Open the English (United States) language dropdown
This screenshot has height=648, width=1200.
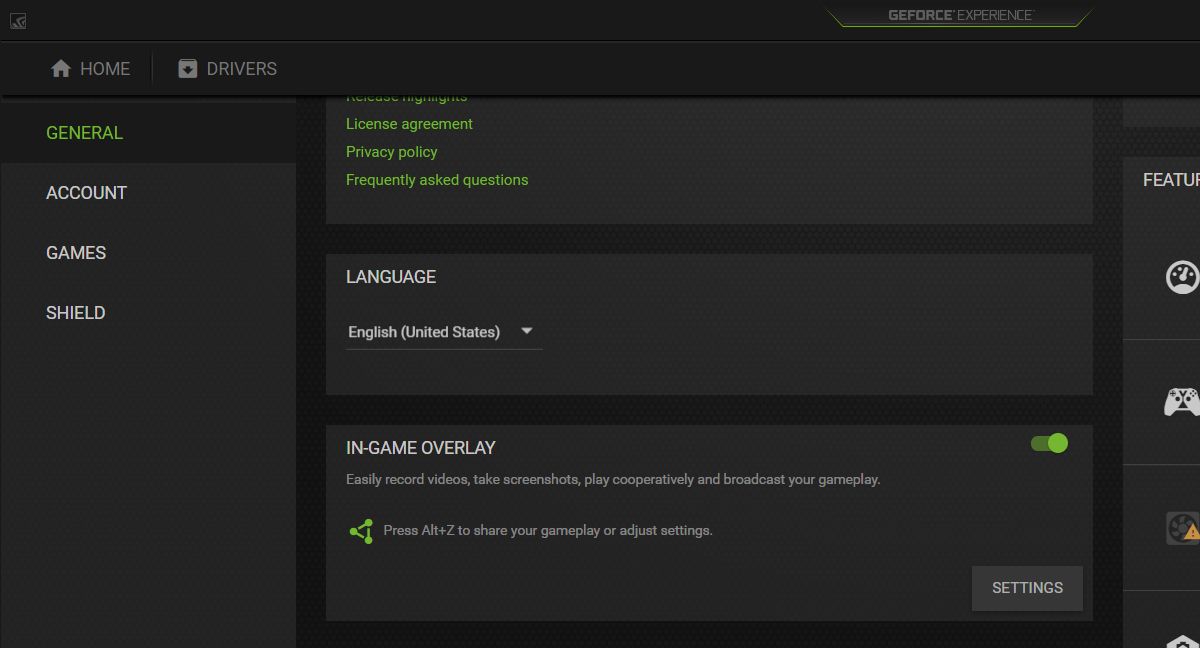click(x=443, y=332)
